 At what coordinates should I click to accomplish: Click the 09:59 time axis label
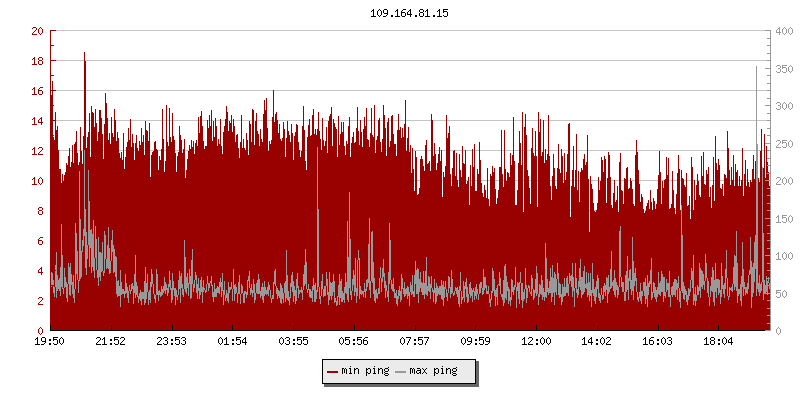475,341
